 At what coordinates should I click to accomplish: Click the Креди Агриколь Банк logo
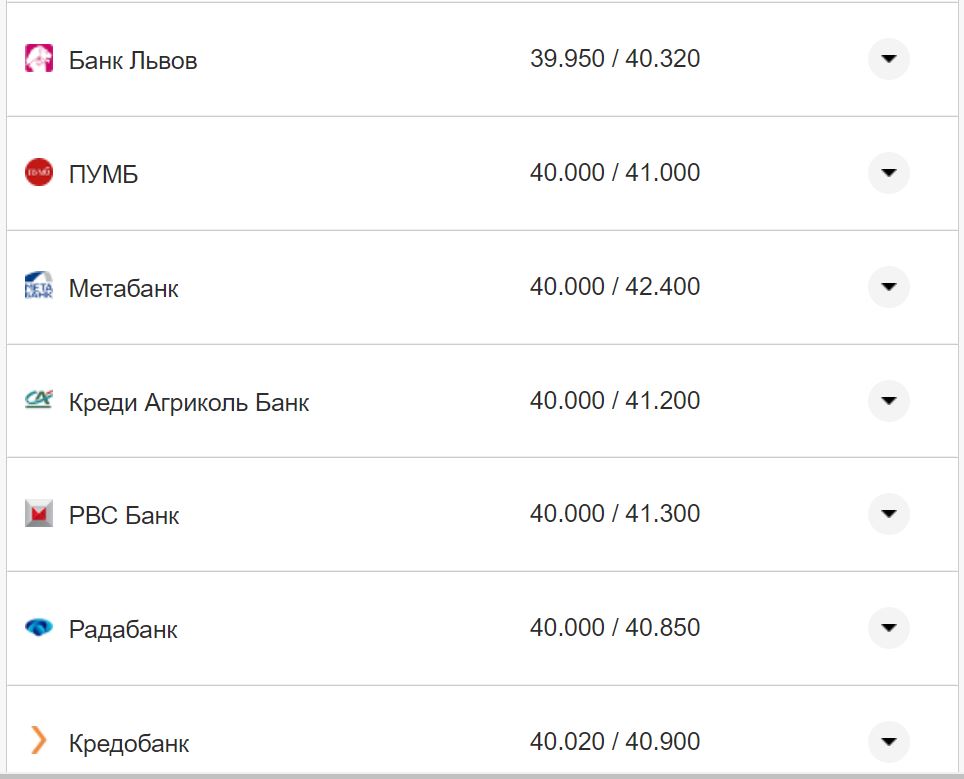(38, 401)
